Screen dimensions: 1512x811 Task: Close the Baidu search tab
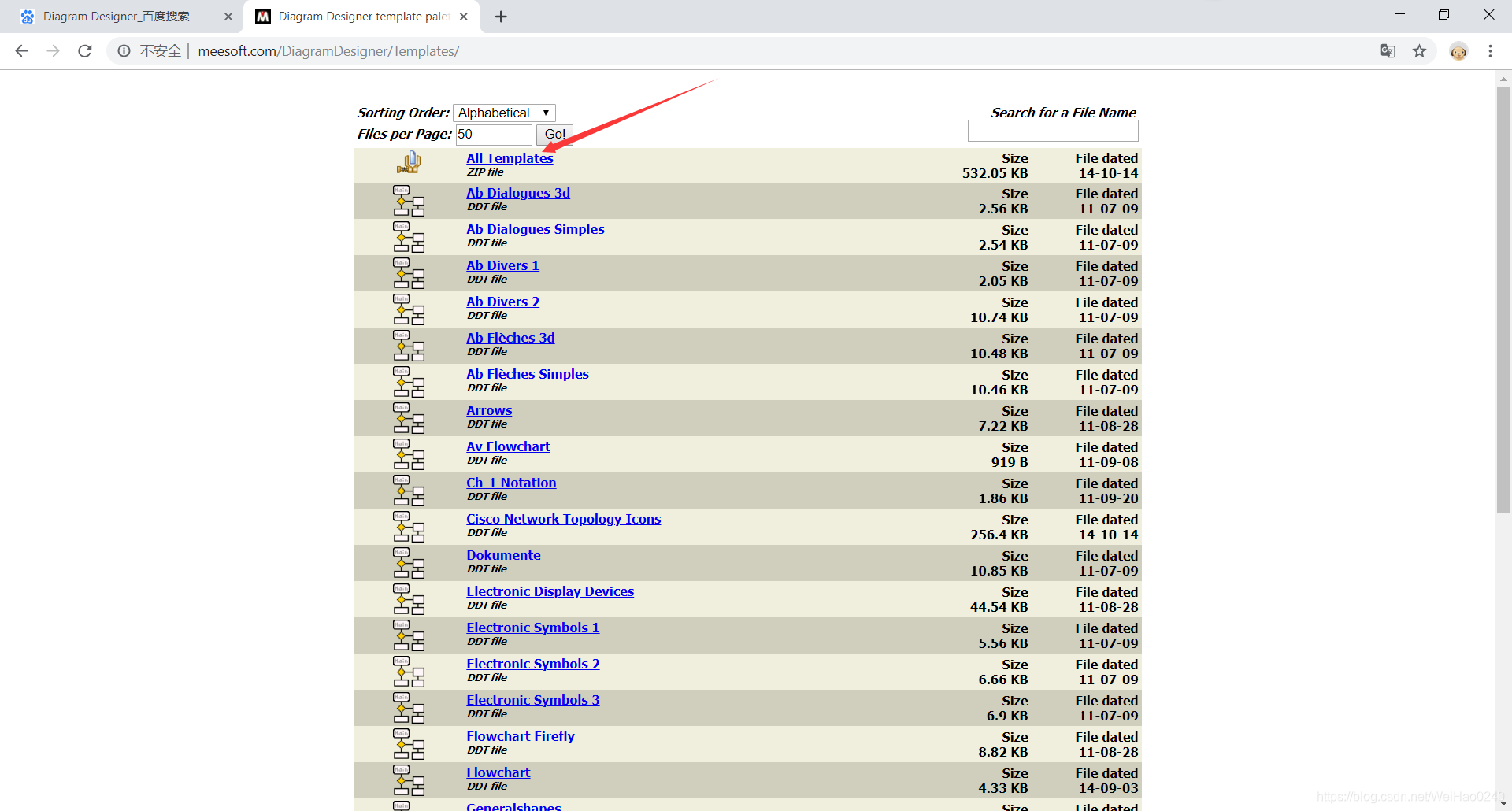click(x=228, y=17)
